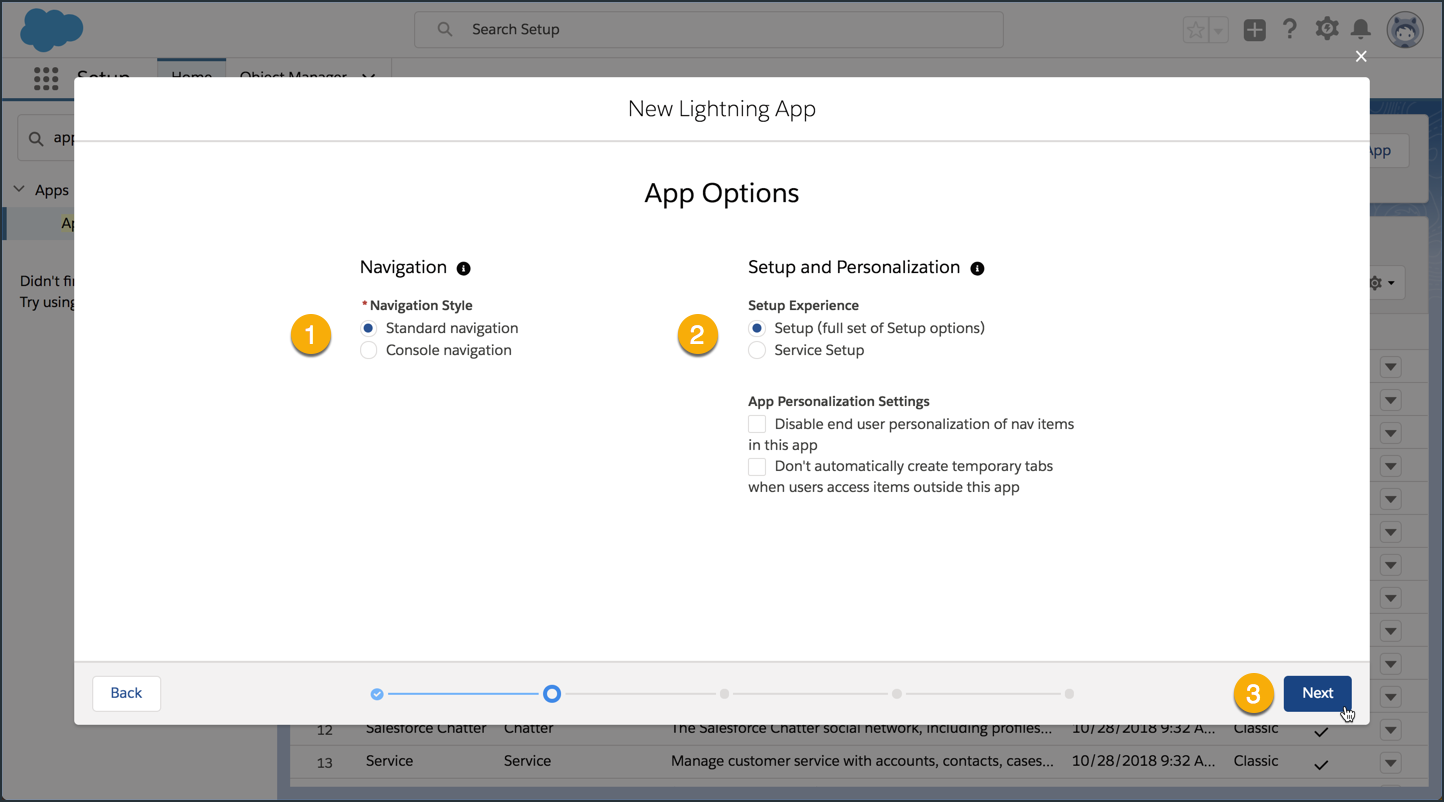
Task: Open the global actions plus icon
Action: click(1254, 30)
